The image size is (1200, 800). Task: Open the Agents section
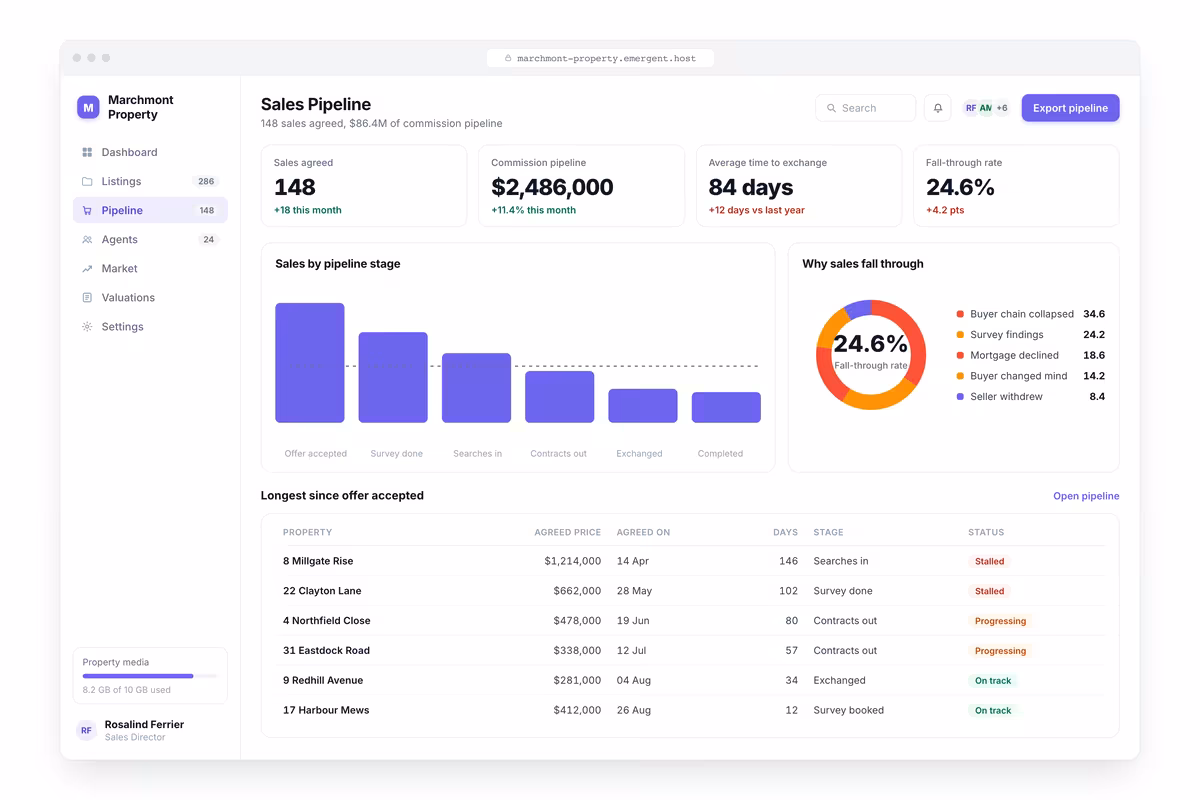[150, 239]
